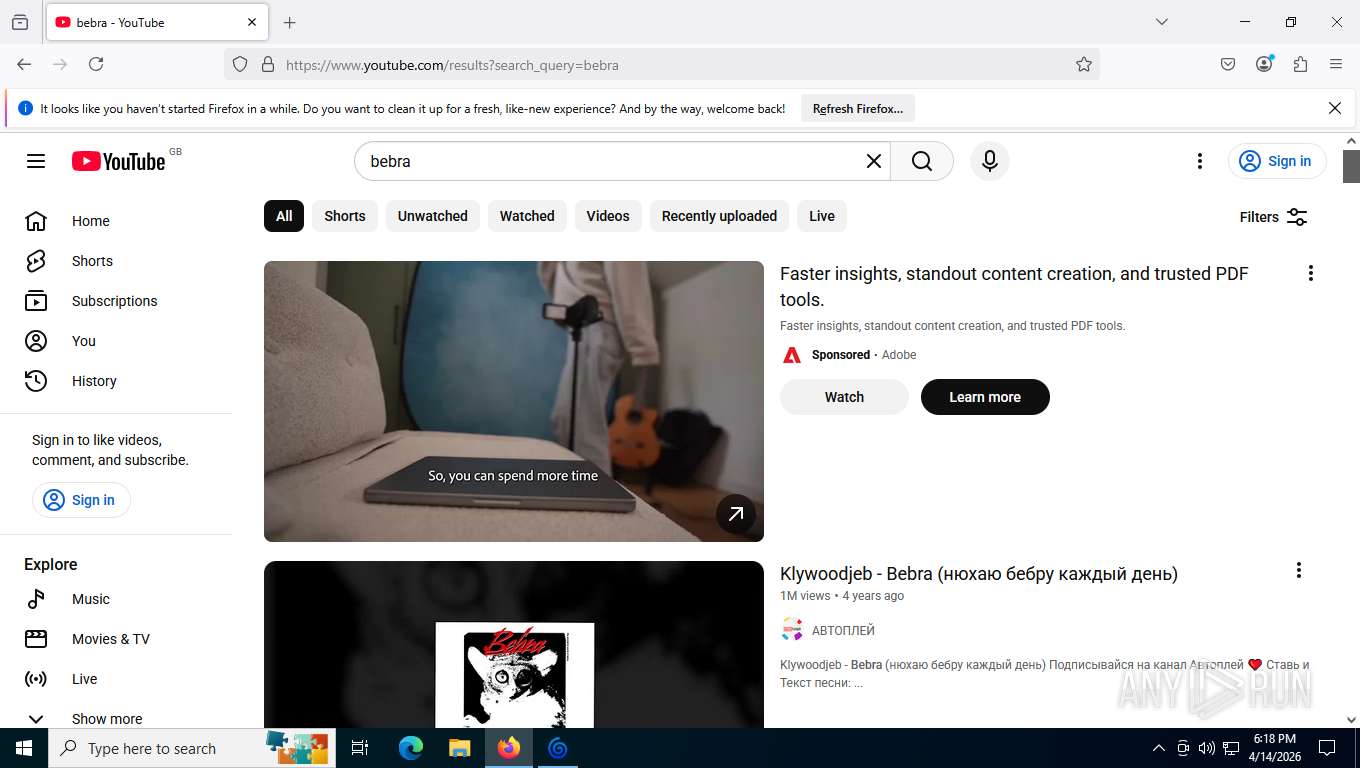
Task: Click the Watch button on ad
Action: point(844,397)
